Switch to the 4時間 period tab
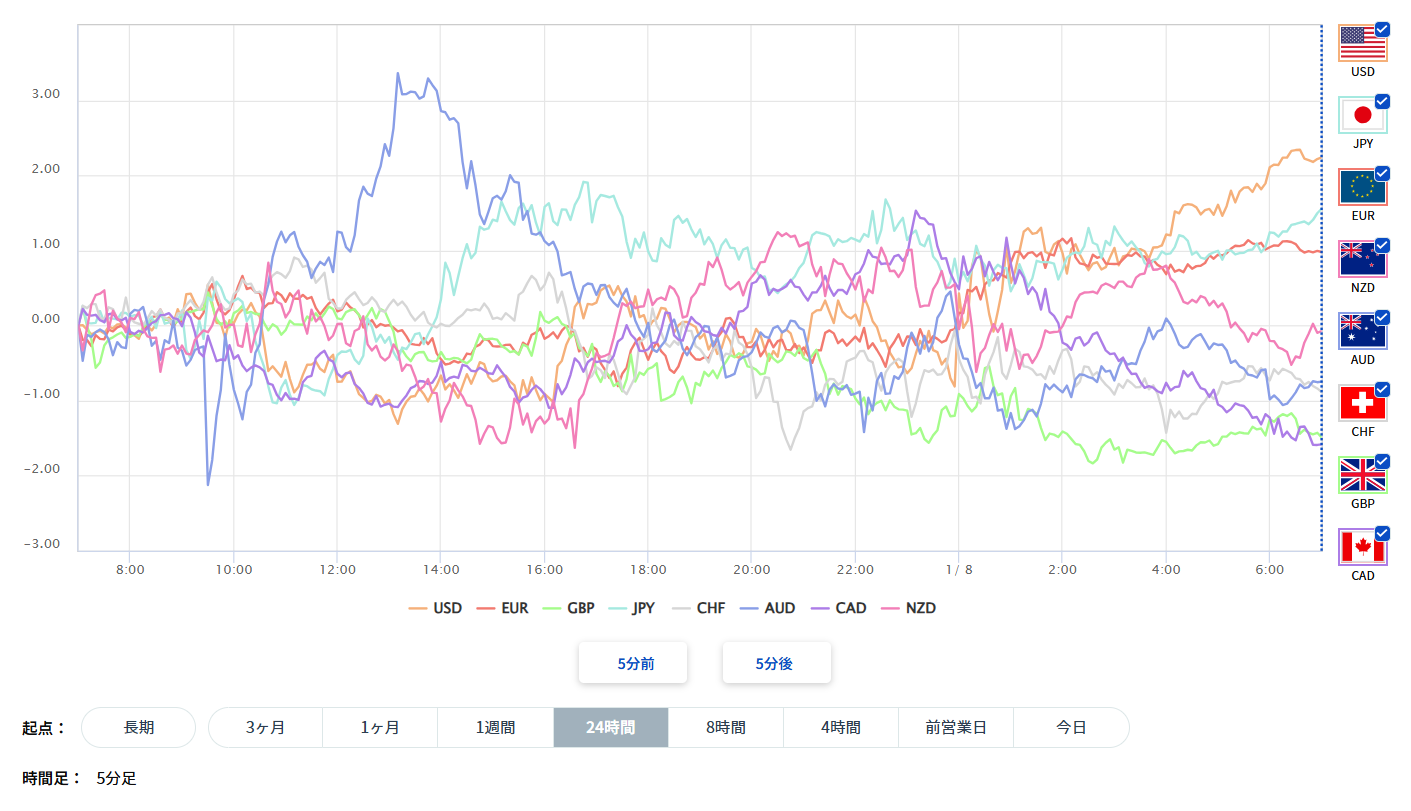The width and height of the screenshot is (1411, 811). pos(840,727)
